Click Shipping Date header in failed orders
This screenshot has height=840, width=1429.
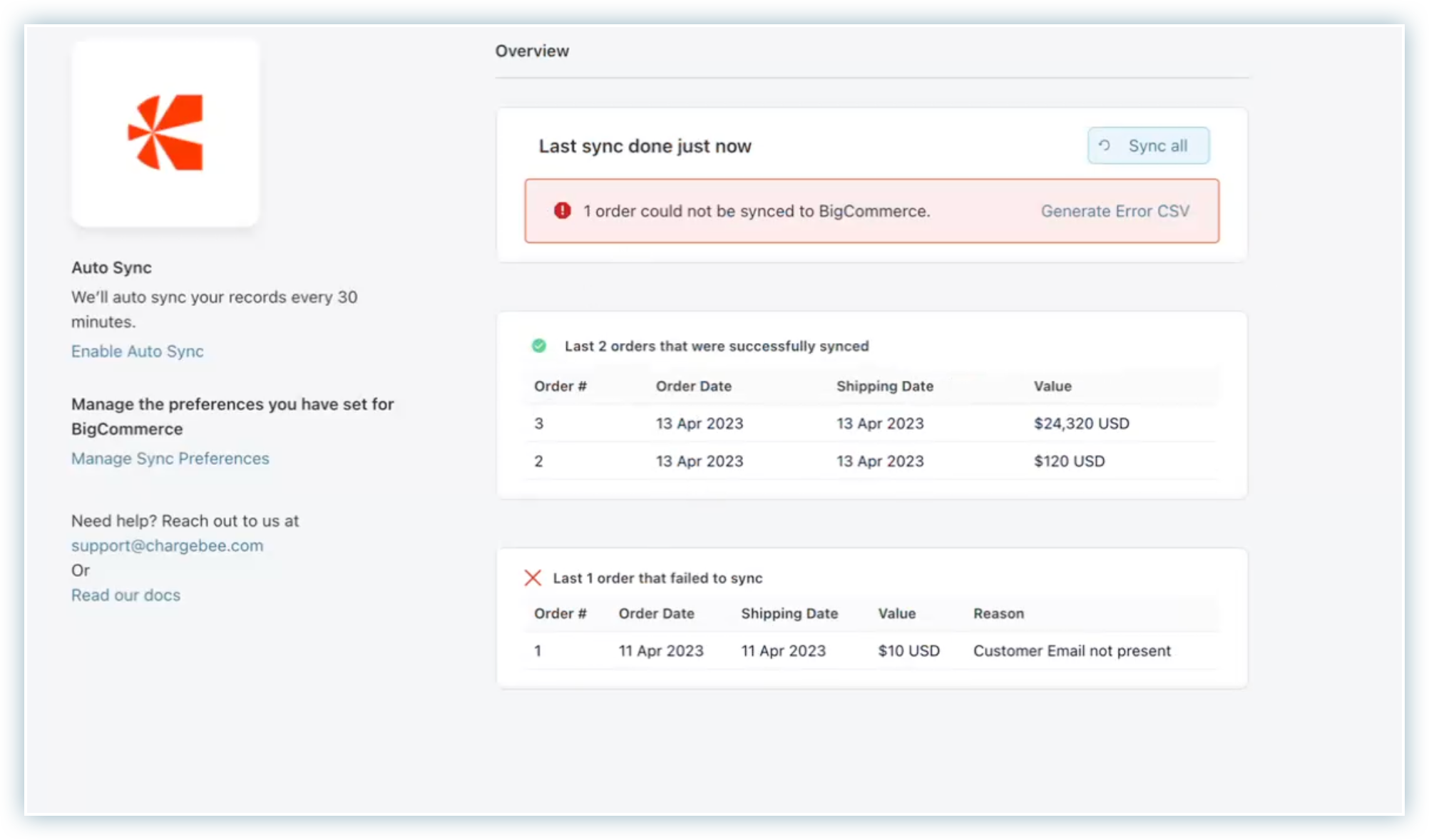(789, 613)
